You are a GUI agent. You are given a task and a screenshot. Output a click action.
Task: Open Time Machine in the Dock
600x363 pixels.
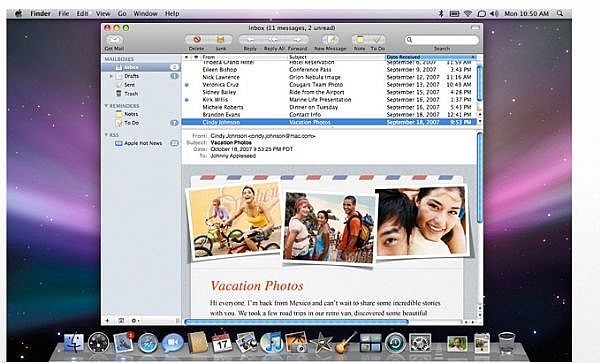point(395,342)
